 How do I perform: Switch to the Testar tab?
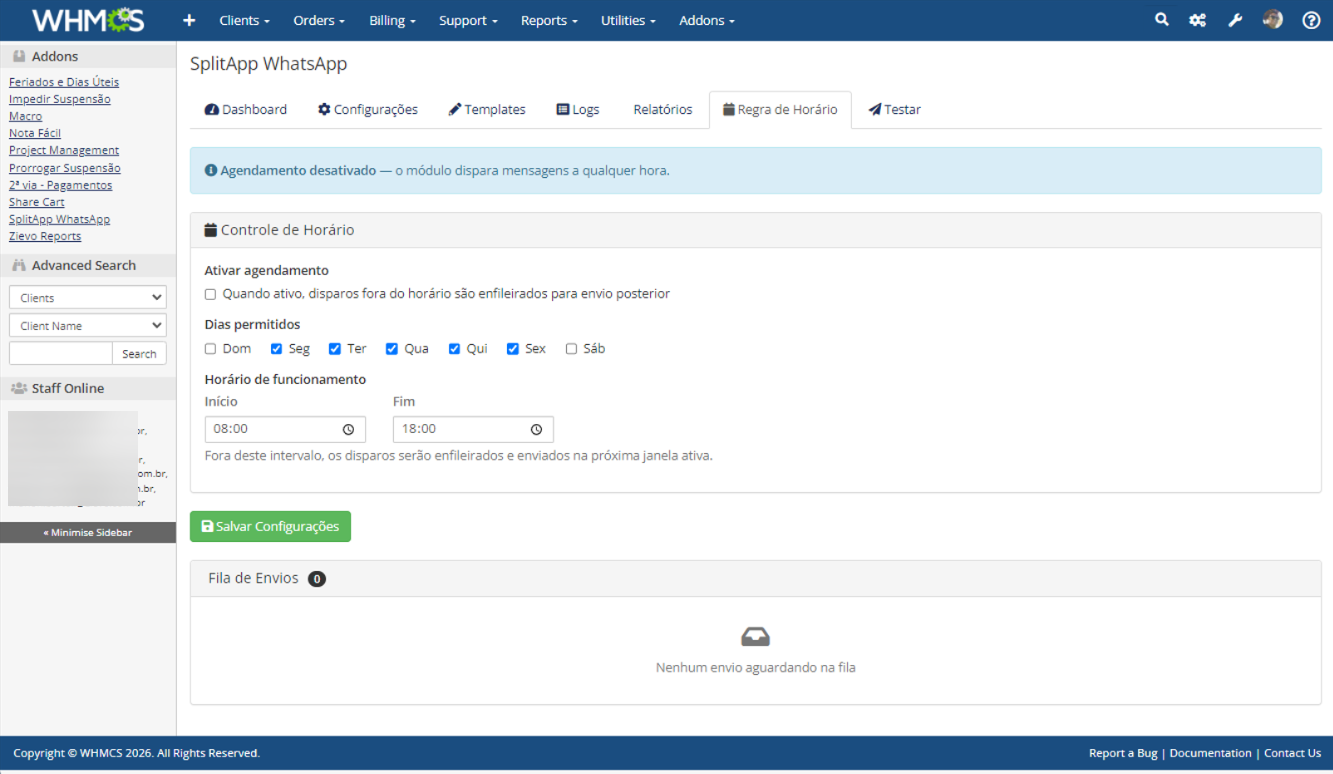[895, 110]
